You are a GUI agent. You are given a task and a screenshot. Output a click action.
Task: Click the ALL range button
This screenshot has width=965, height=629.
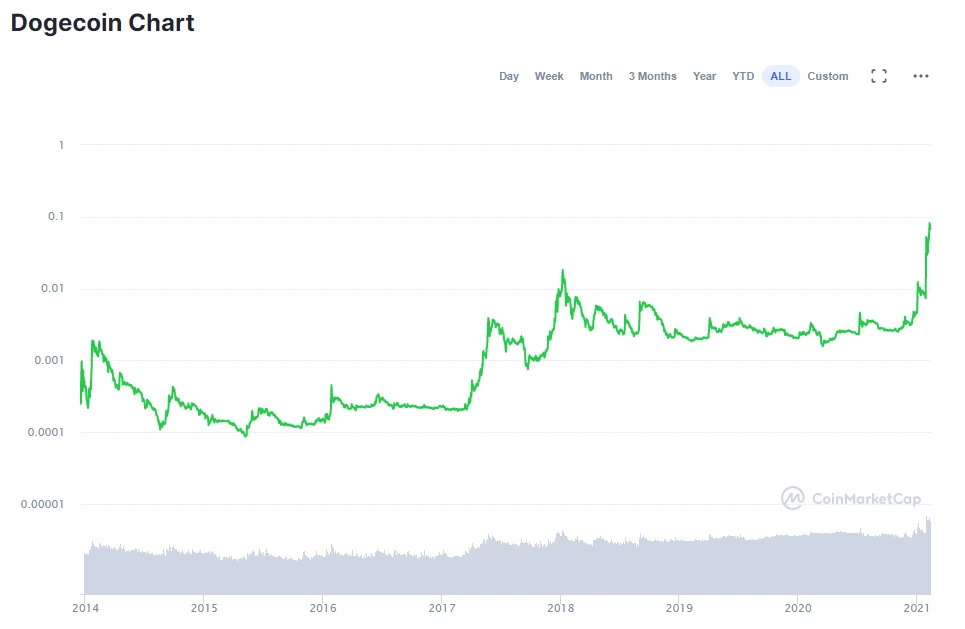click(x=780, y=76)
